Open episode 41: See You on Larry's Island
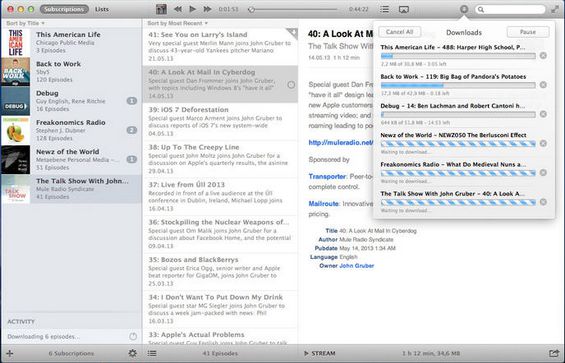 [220, 47]
